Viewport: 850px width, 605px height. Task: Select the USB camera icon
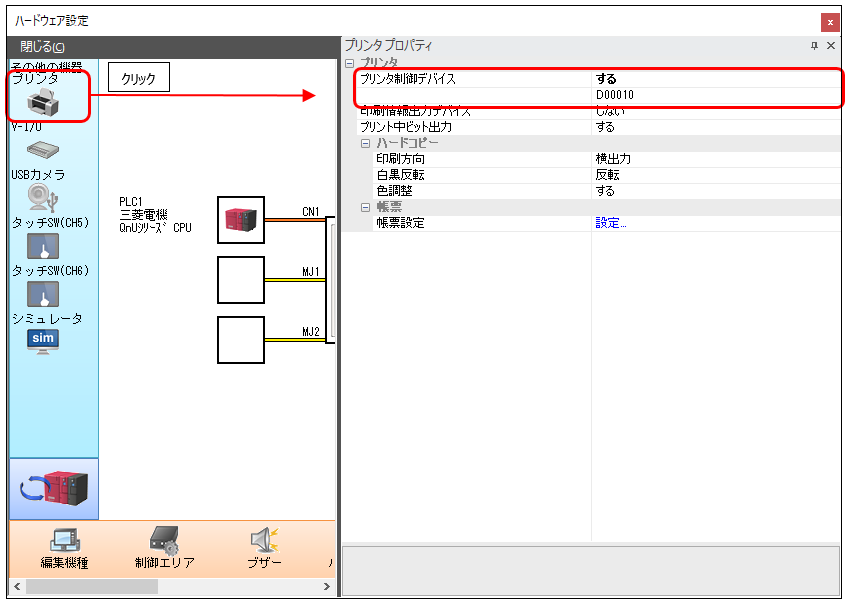[42, 196]
